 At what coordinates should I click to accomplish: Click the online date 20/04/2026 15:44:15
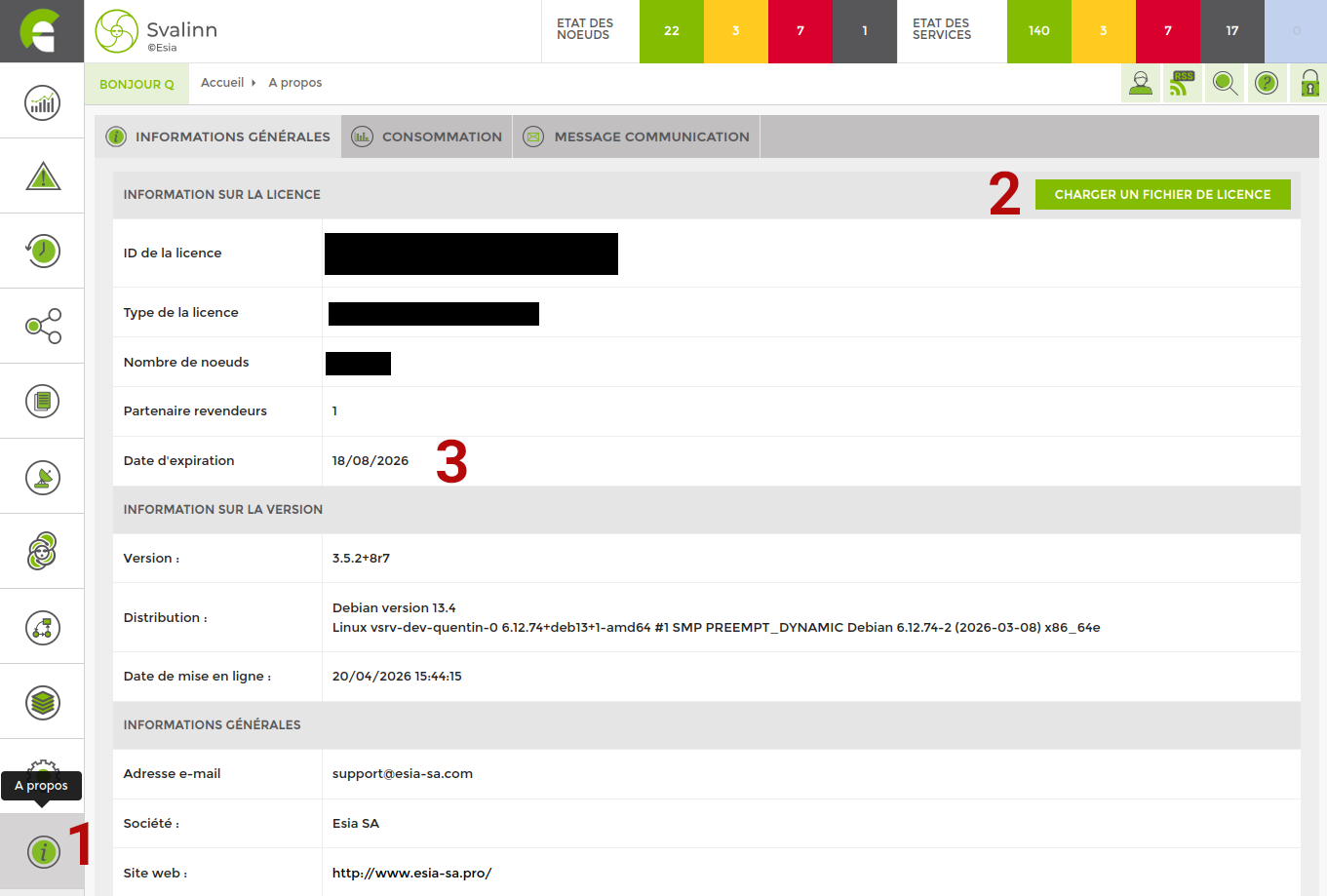(x=397, y=676)
